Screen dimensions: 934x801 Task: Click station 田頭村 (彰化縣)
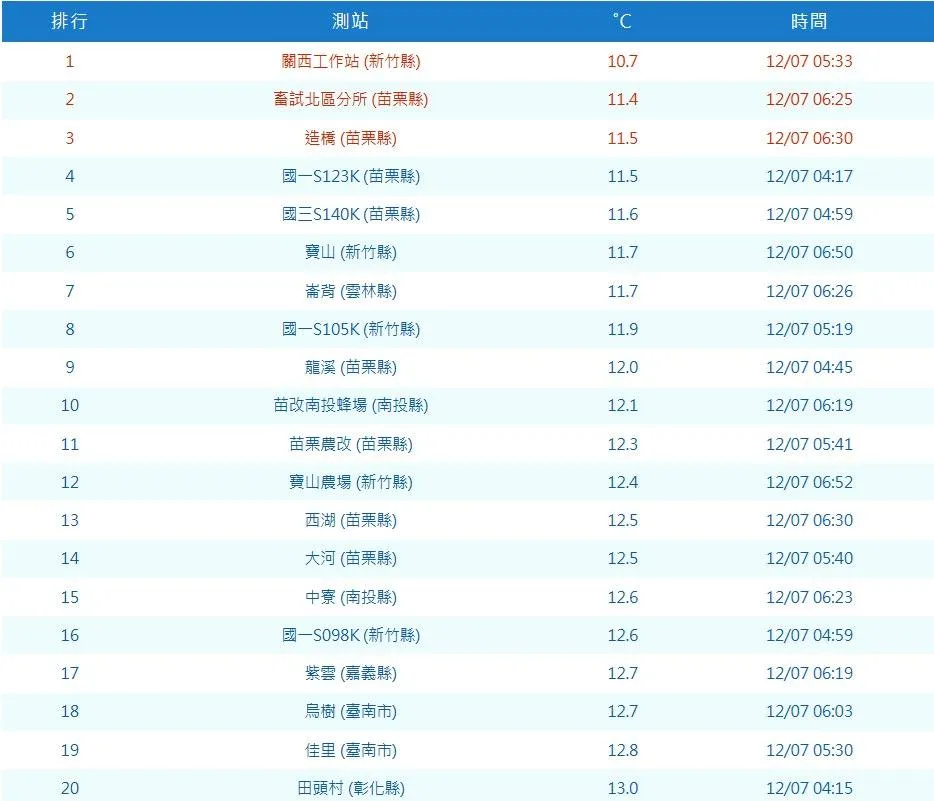[x=351, y=788]
